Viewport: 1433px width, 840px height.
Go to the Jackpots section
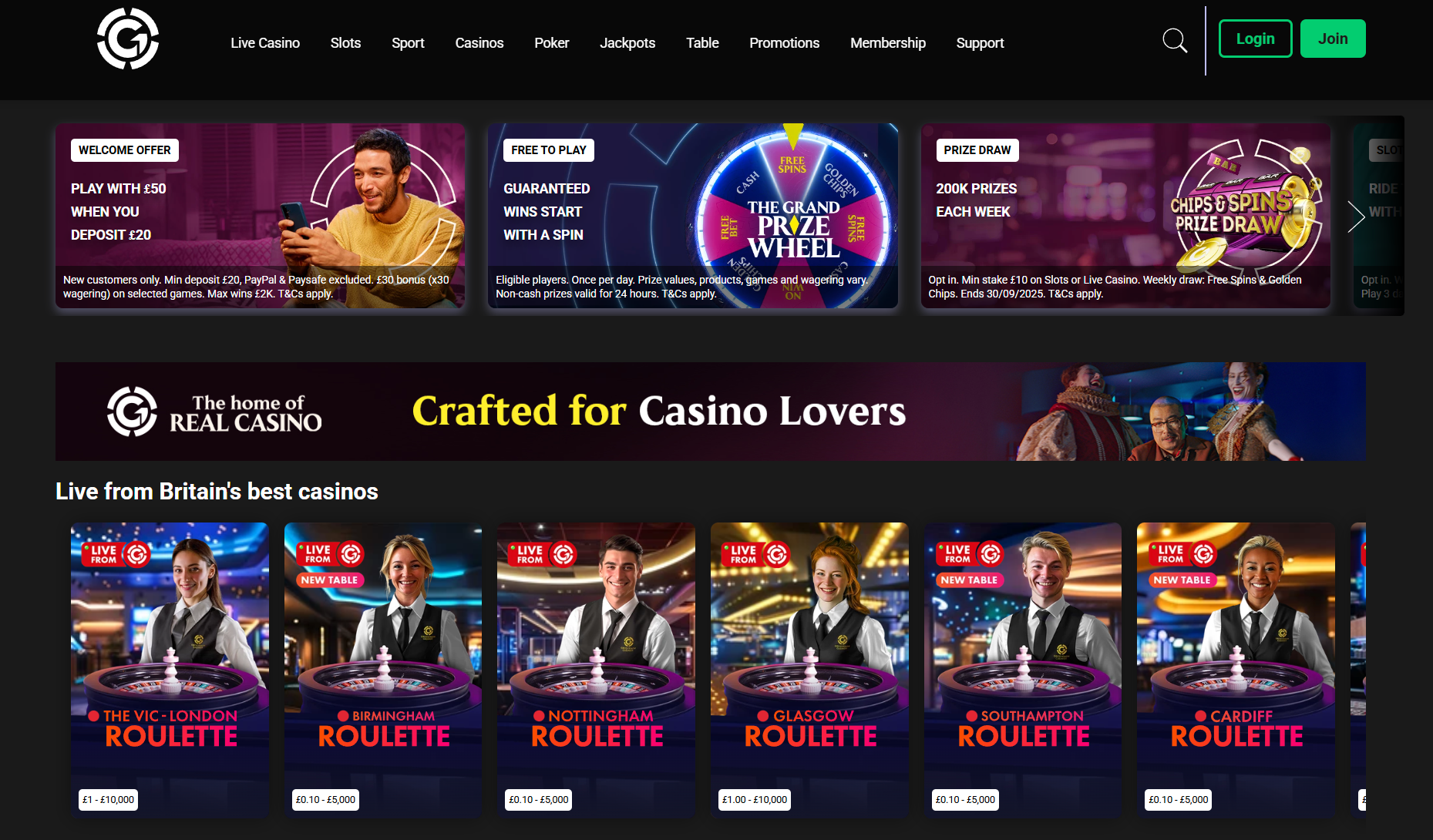tap(627, 43)
